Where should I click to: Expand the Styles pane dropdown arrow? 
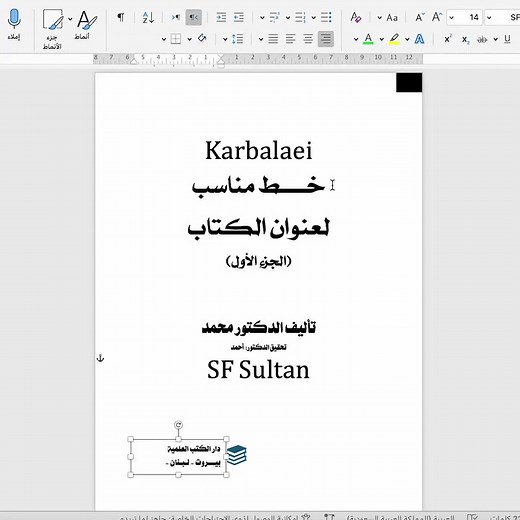pyautogui.click(x=70, y=19)
